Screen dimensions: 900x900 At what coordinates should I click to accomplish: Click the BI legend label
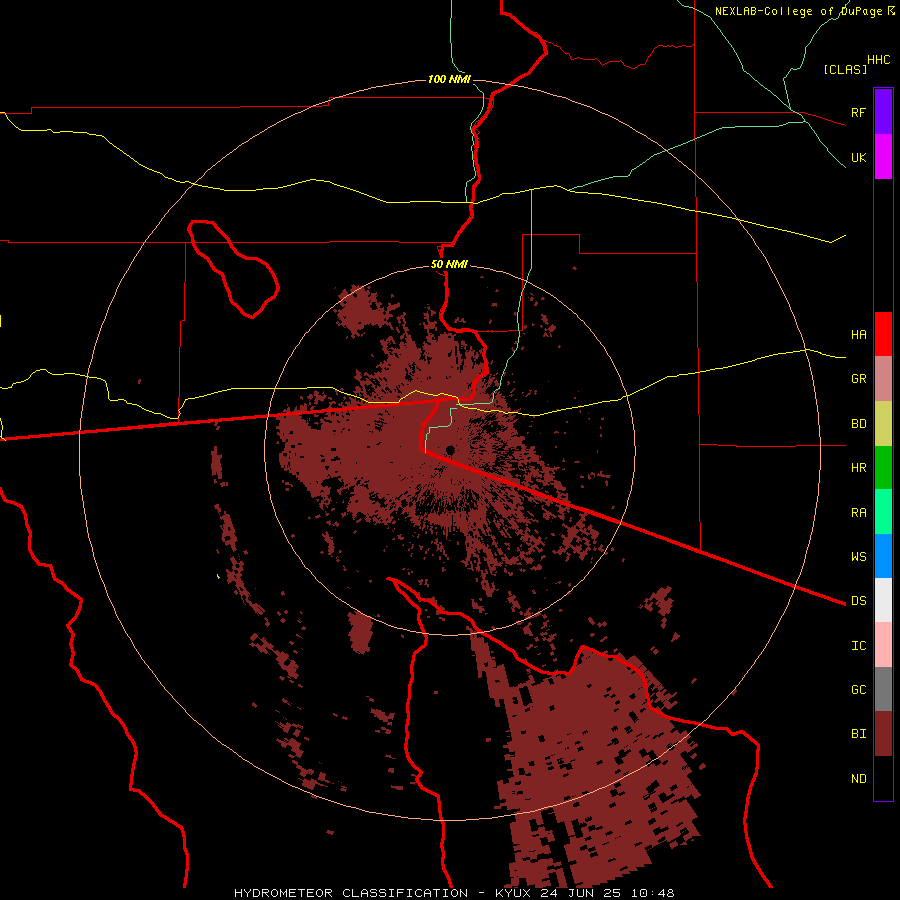pyautogui.click(x=858, y=734)
